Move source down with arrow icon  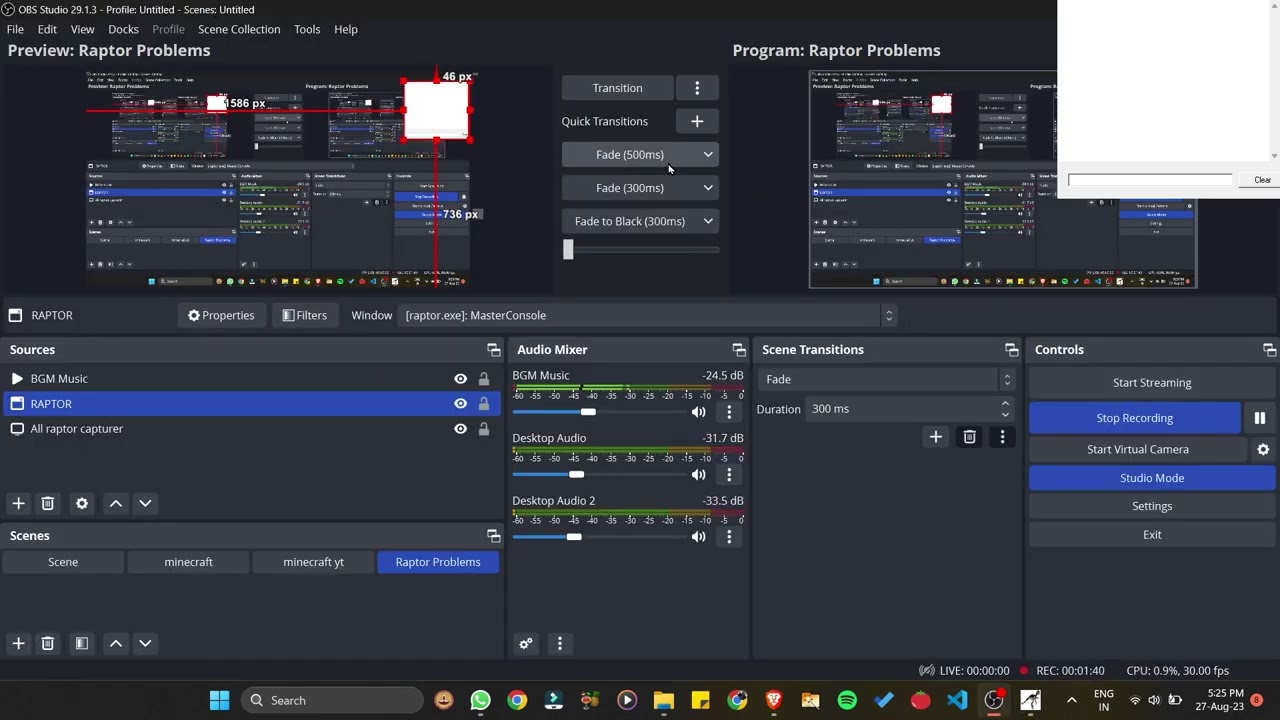[x=145, y=504]
